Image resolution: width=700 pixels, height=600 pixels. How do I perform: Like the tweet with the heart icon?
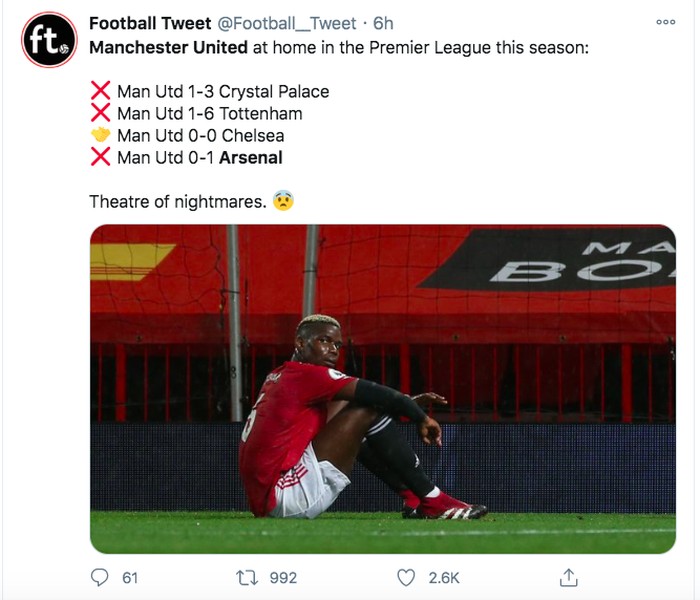(405, 577)
